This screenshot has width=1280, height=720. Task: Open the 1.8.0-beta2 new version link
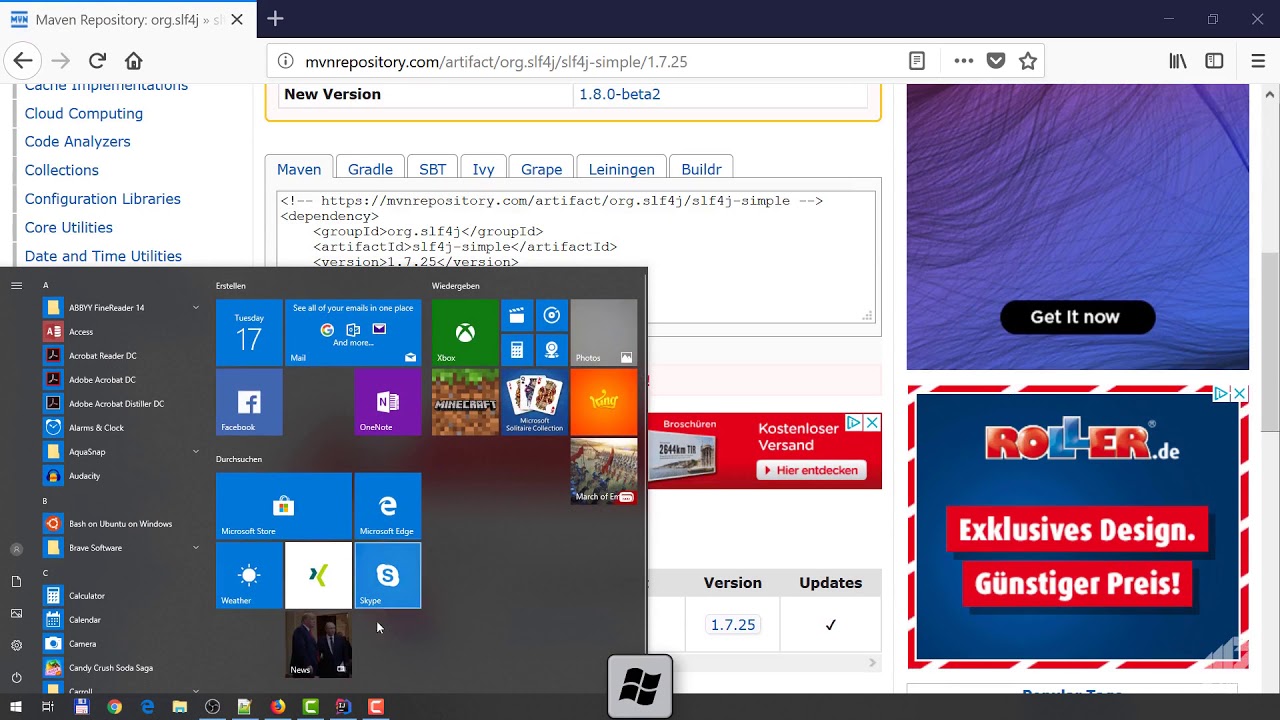620,94
